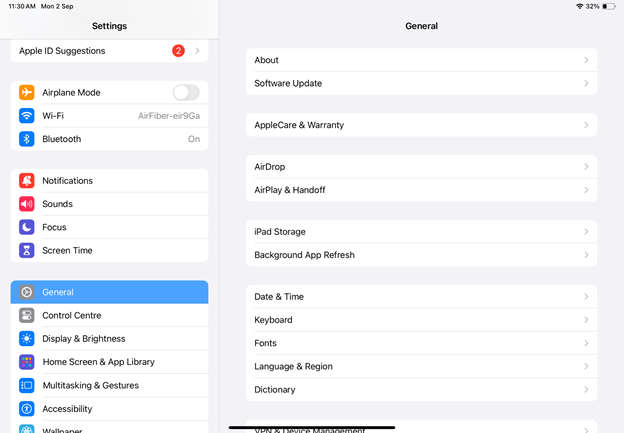This screenshot has height=433, width=624.
Task: Tap the 11:30 AM clock in status bar
Action: 22,6
